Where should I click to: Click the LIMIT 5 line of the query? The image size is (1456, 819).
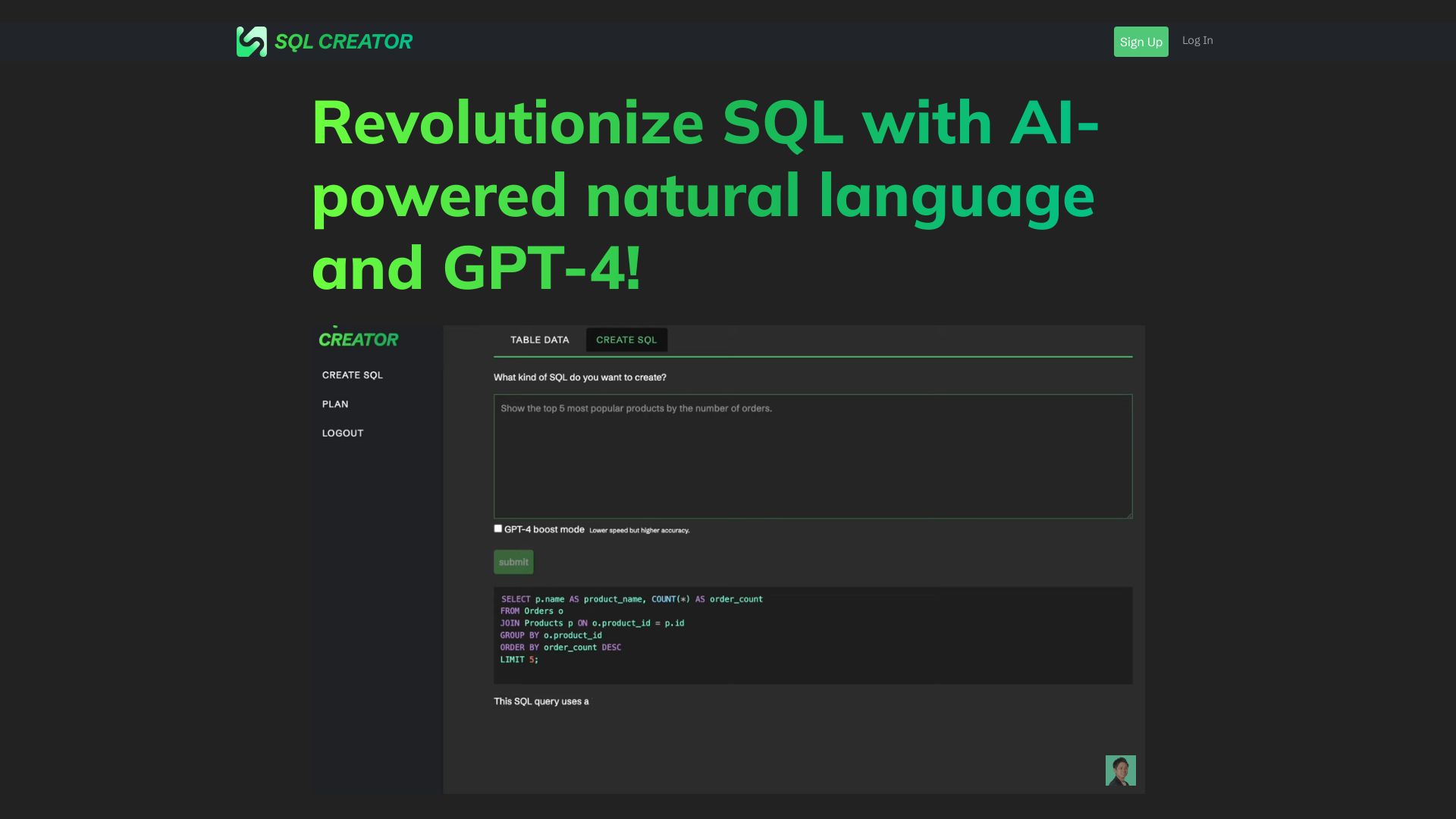pos(518,660)
